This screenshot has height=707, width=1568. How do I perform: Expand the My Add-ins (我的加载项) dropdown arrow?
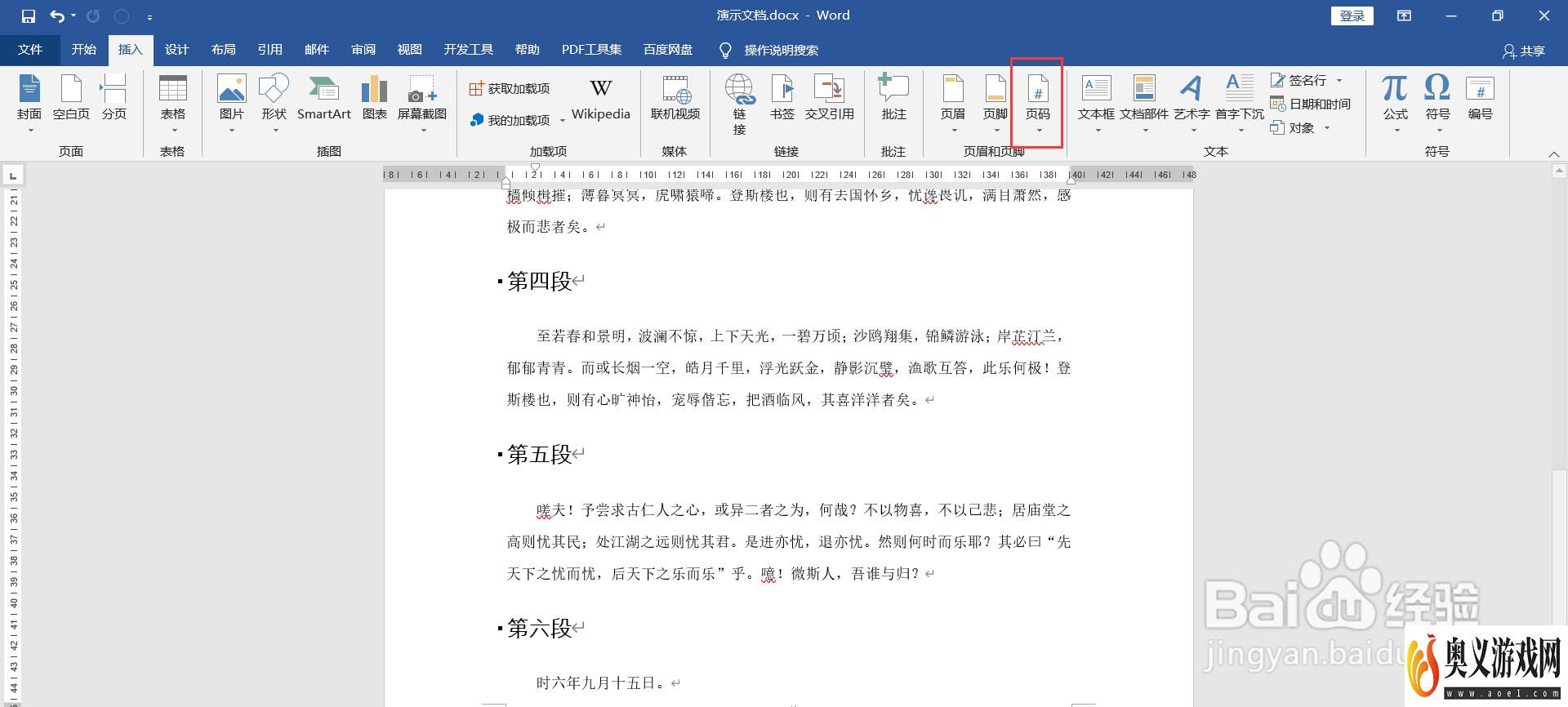[x=563, y=121]
